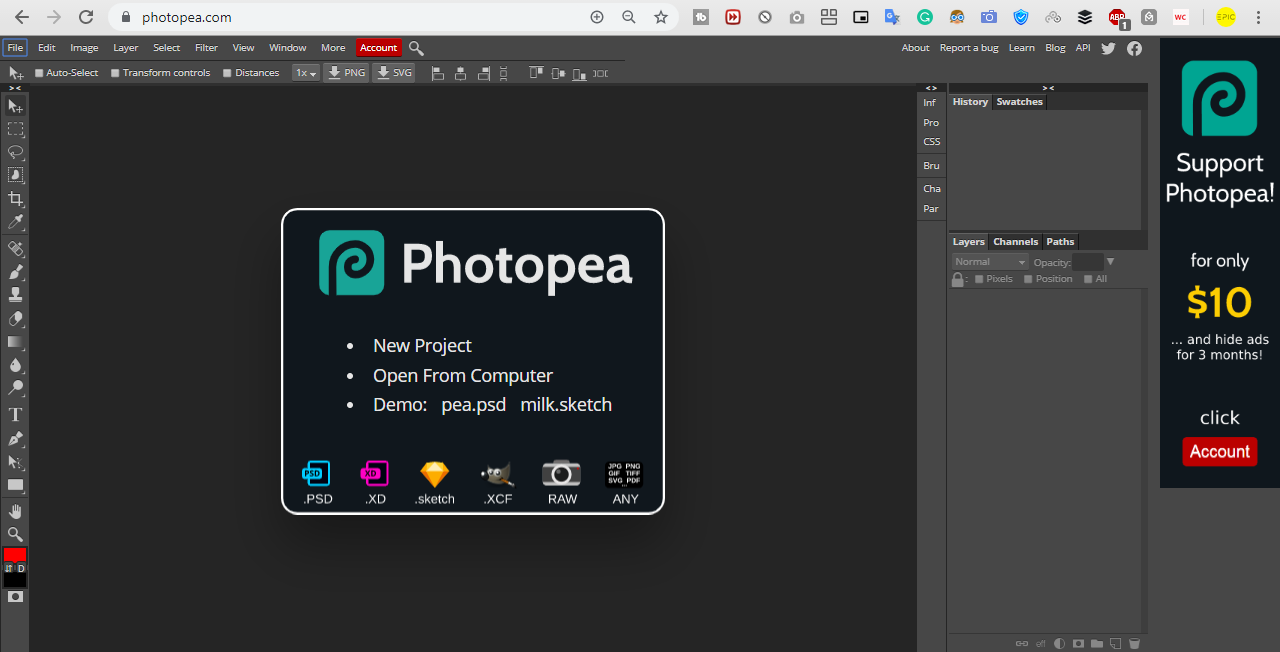Click the search magnifier in the menu bar
The width and height of the screenshot is (1280, 652).
coord(416,48)
